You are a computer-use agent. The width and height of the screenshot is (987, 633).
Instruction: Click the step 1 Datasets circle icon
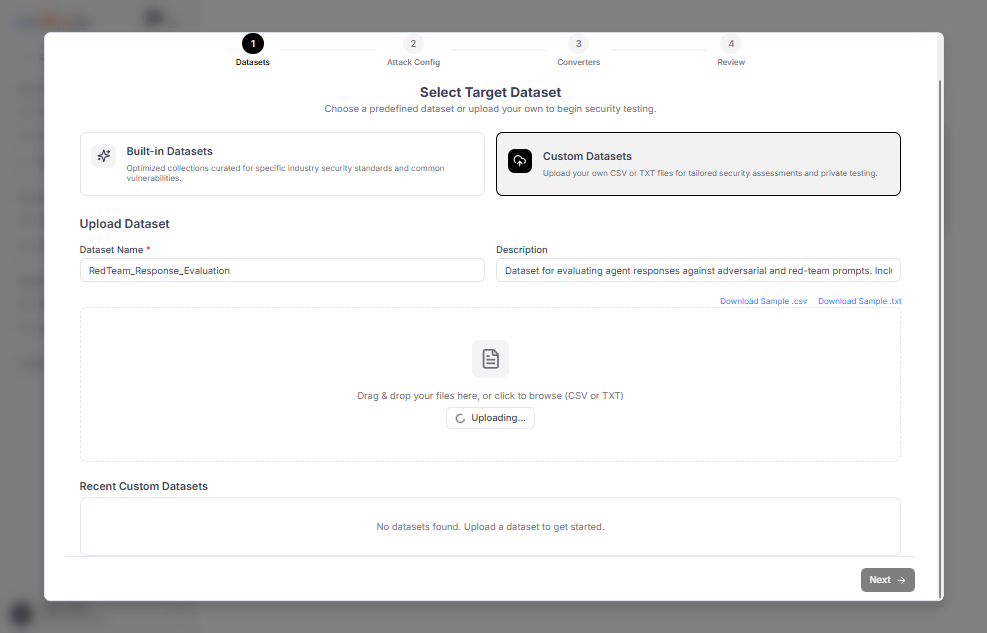point(252,44)
